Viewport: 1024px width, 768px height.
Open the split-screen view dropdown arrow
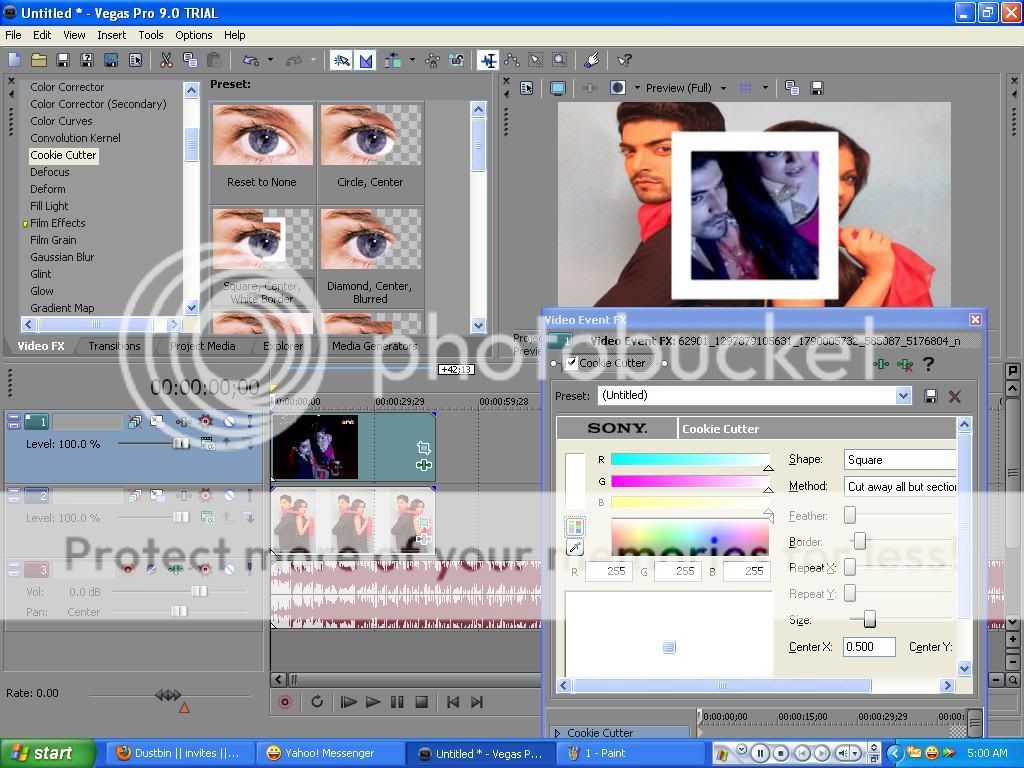pos(637,88)
